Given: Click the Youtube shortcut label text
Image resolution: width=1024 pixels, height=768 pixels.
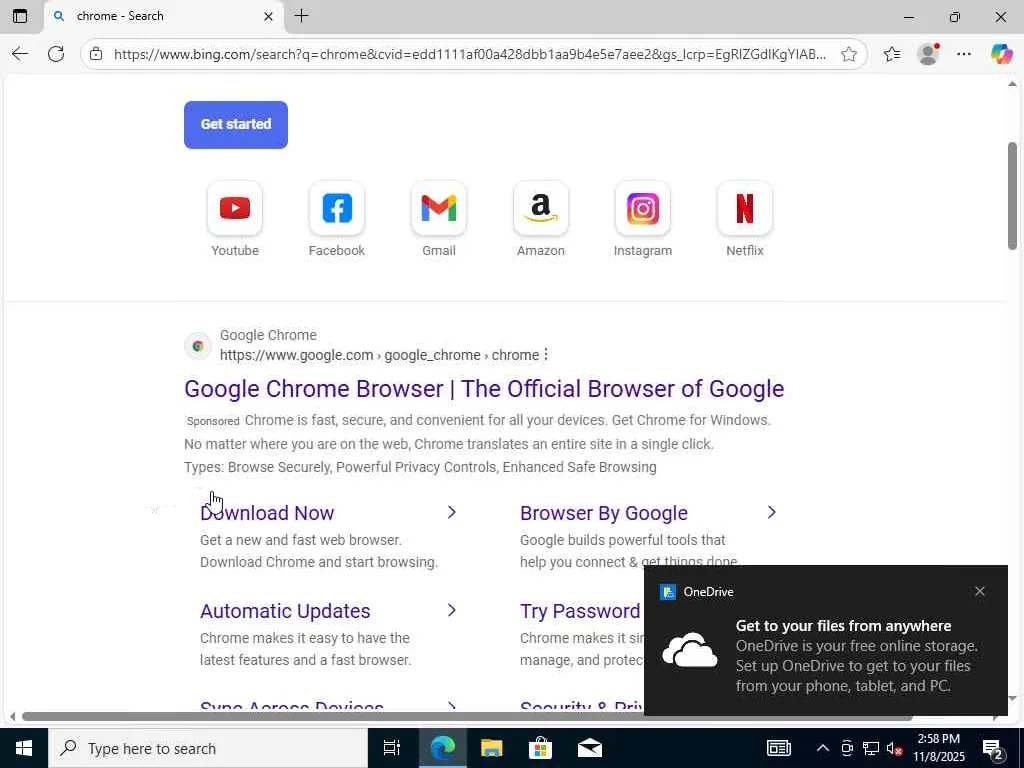Looking at the screenshot, I should click(235, 251).
